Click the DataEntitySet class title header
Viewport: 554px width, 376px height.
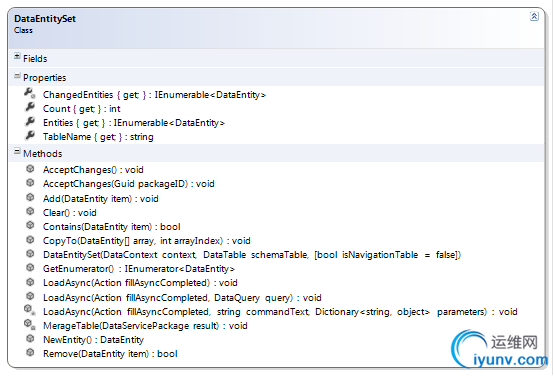tap(45, 19)
